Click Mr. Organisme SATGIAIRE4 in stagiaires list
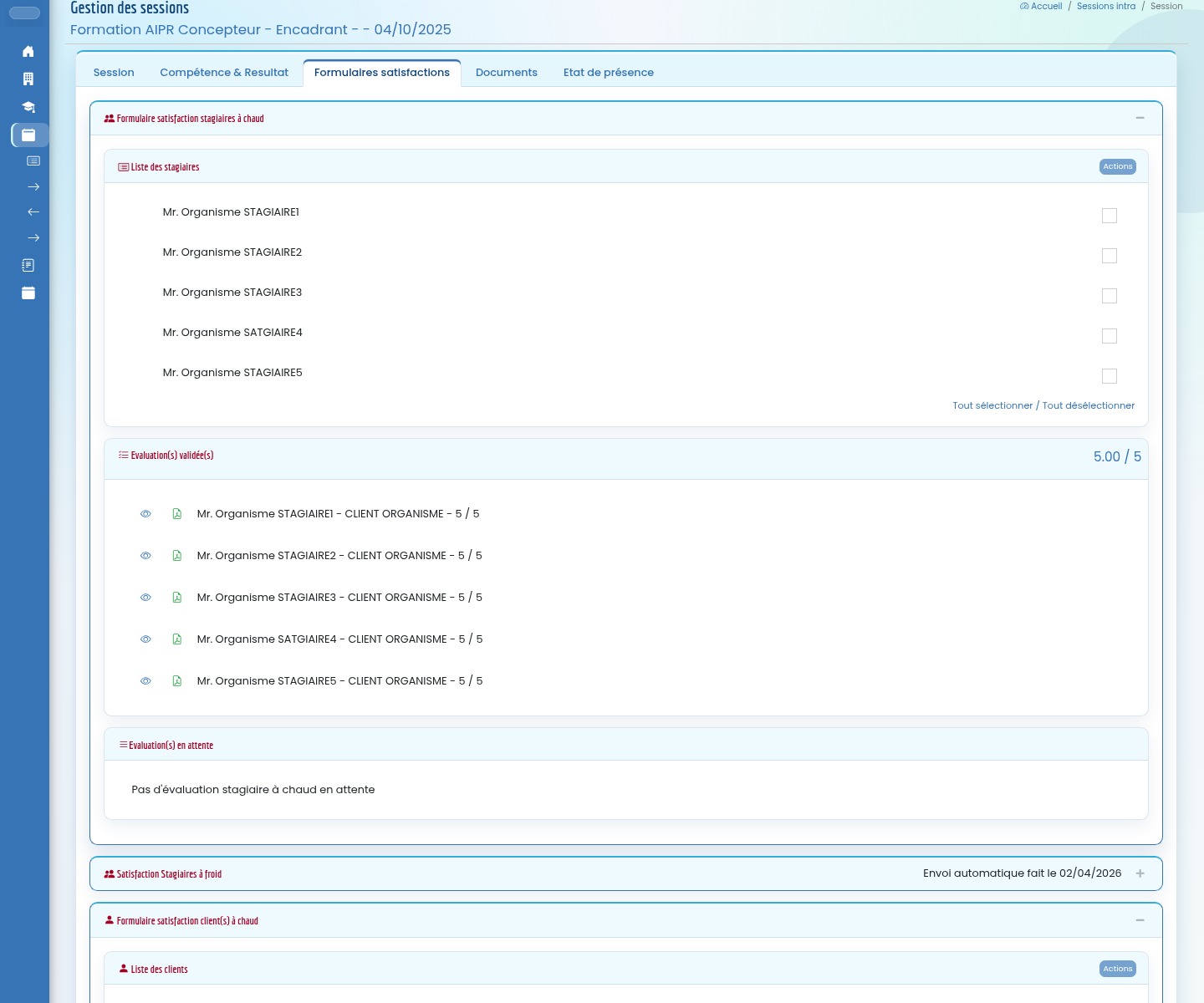Screen dimensions: 1204x1003 tap(232, 333)
